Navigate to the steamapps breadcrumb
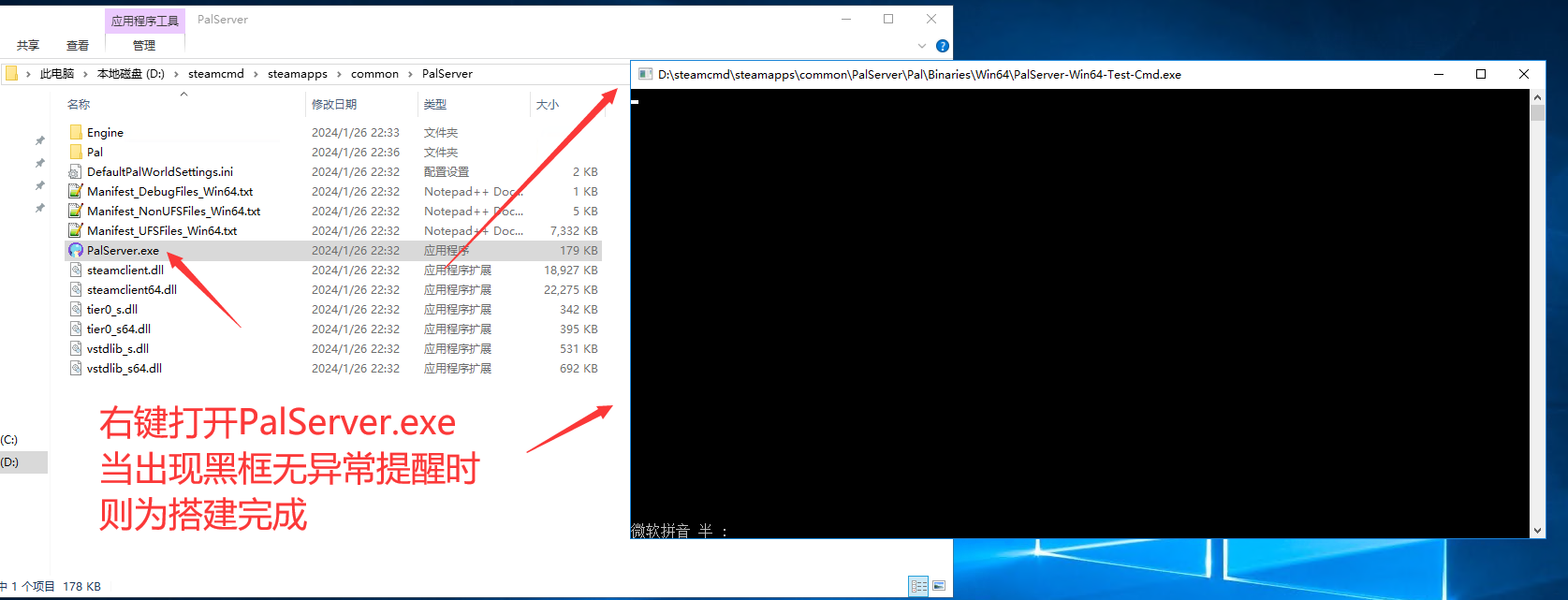The width and height of the screenshot is (1568, 600). pyautogui.click(x=298, y=74)
